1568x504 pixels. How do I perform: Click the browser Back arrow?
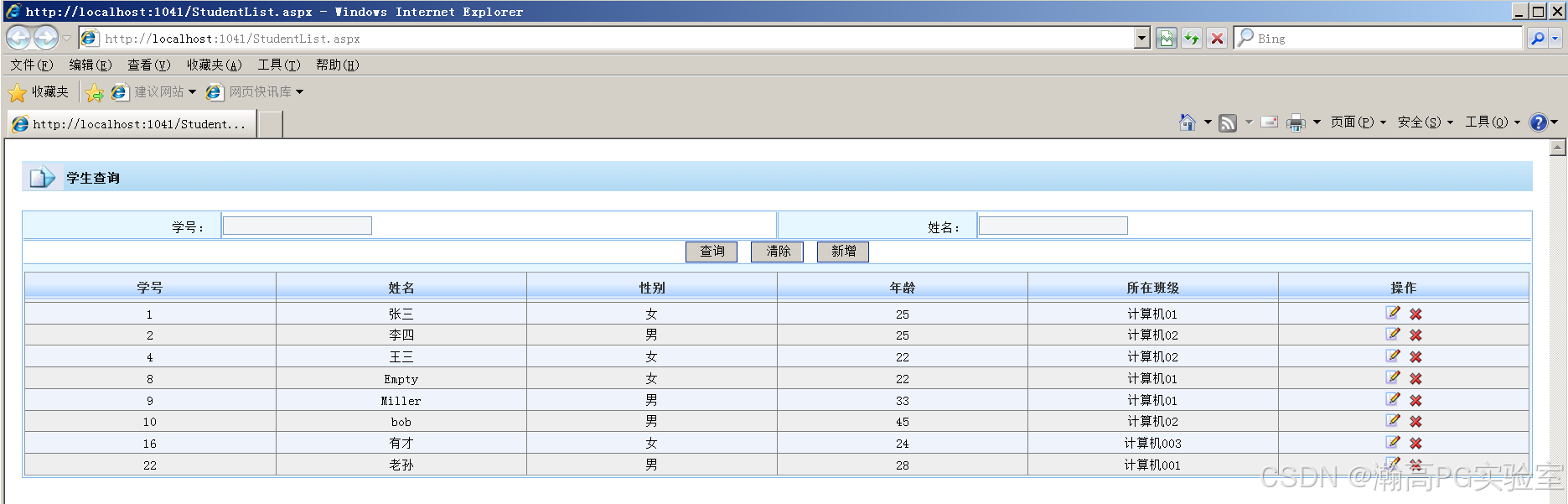[x=18, y=38]
